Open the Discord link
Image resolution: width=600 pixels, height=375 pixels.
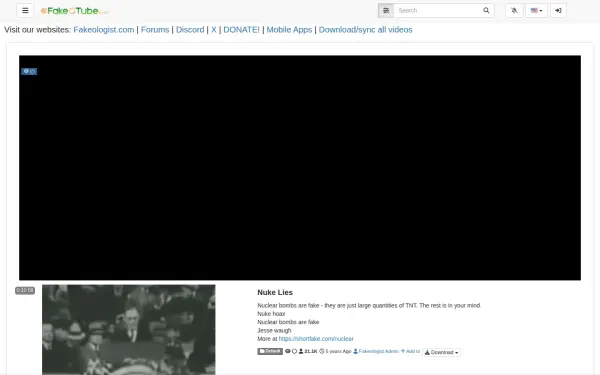(x=190, y=30)
